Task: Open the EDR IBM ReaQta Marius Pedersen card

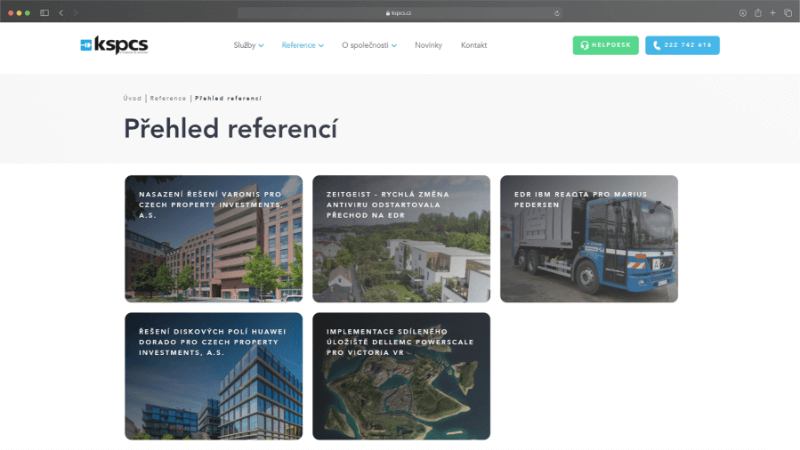Action: point(588,239)
